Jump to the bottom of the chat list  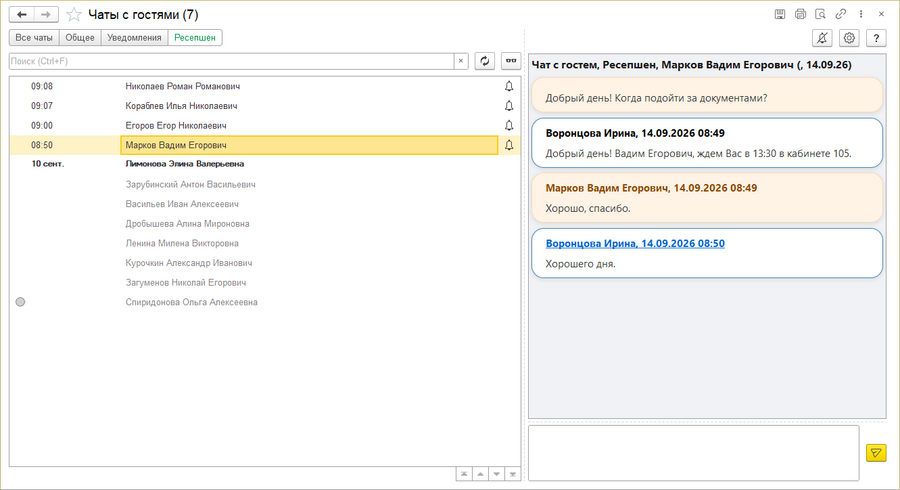513,474
